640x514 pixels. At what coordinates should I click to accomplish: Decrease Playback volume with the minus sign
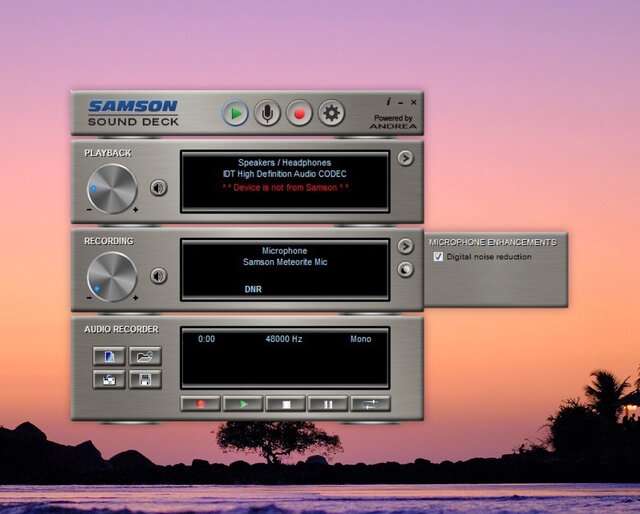point(89,210)
